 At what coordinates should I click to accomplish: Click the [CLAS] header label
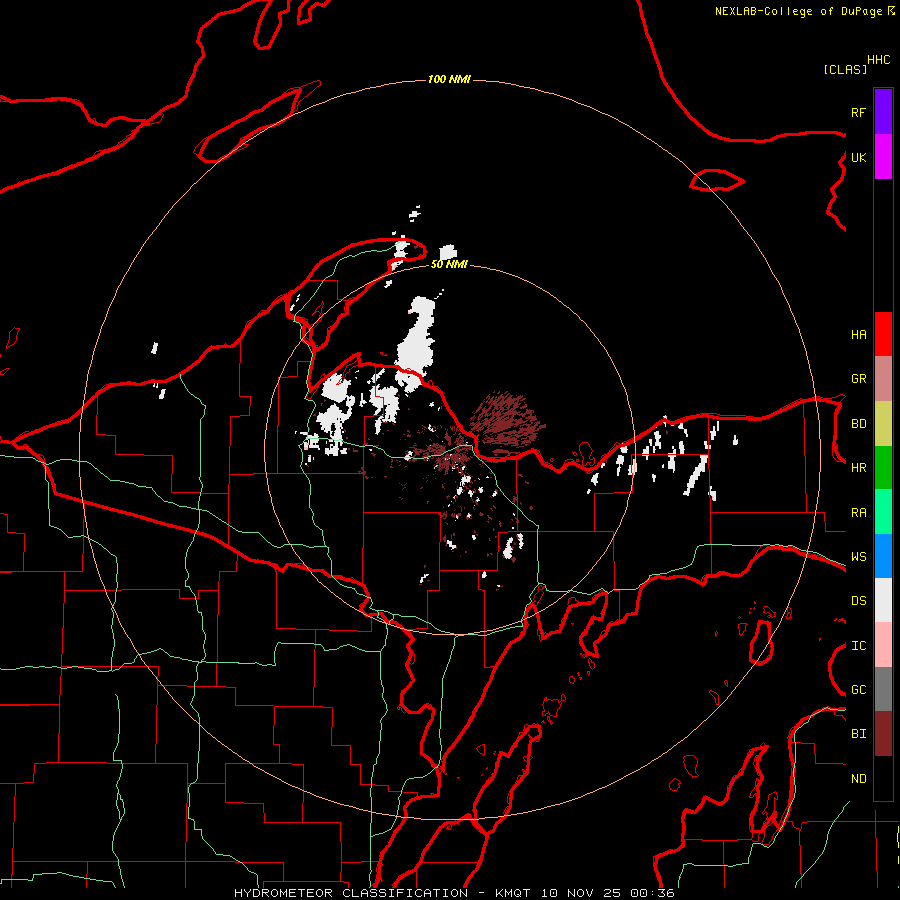point(844,69)
